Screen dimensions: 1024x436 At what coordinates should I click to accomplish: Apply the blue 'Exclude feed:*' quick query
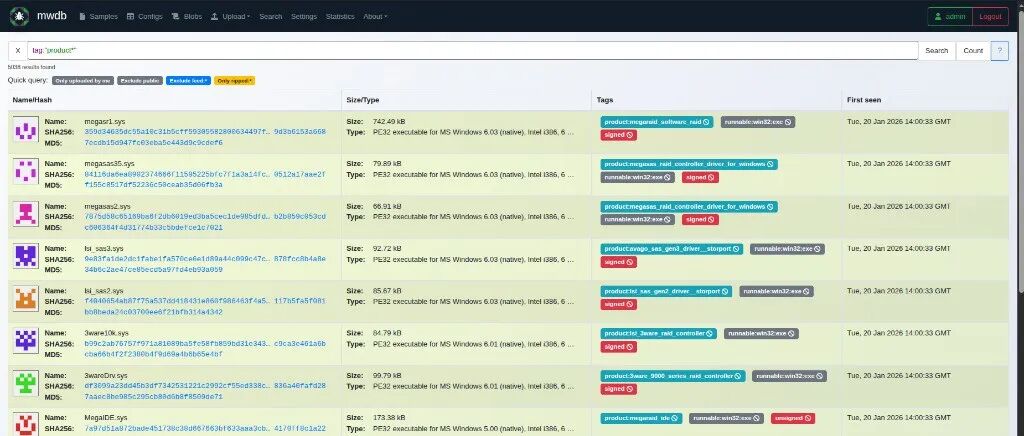188,81
